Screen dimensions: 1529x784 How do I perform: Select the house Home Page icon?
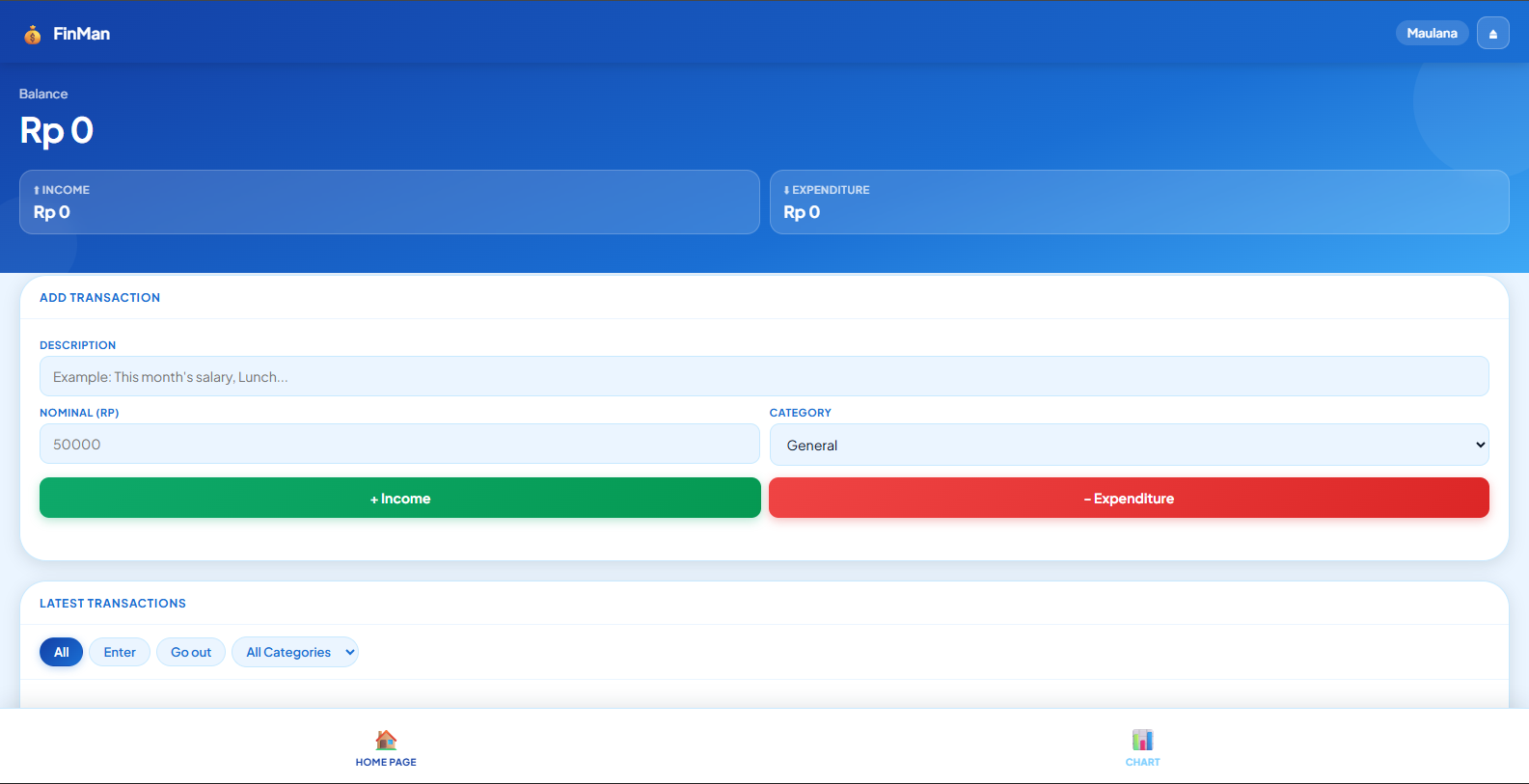pos(386,740)
